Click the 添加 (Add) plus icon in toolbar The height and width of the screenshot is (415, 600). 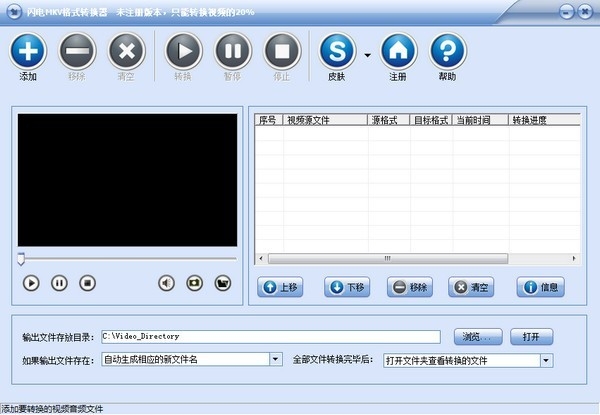tap(28, 50)
